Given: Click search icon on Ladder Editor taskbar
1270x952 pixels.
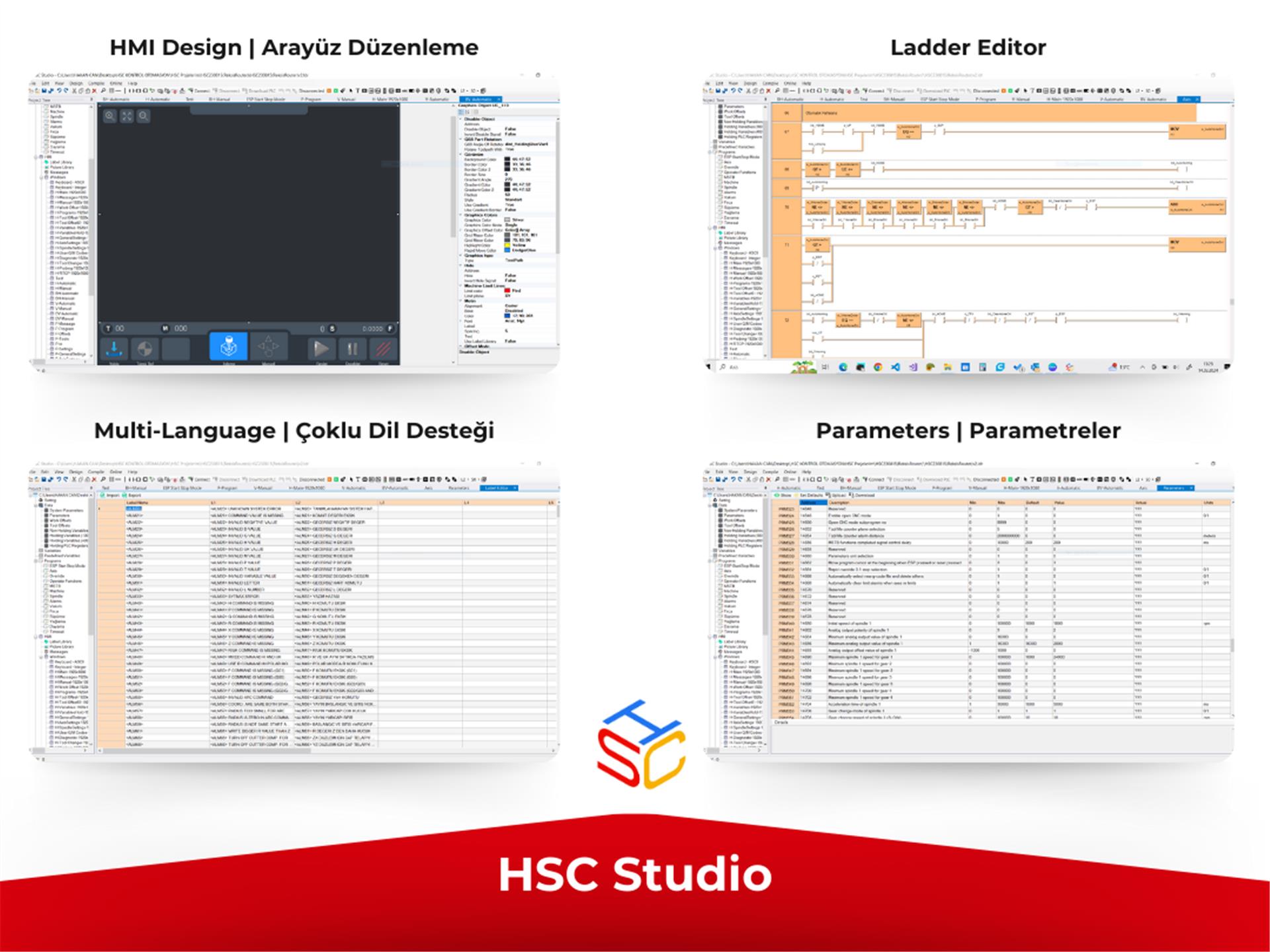Looking at the screenshot, I should (722, 367).
